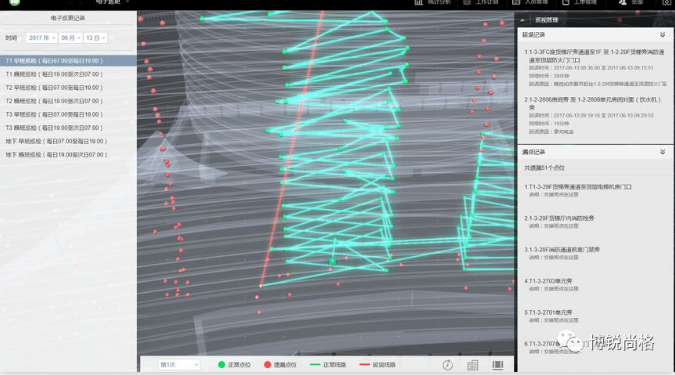Open delay record 1 about 1-3-3F 通道
Image resolution: width=675 pixels, height=375 pixels.
[594, 68]
